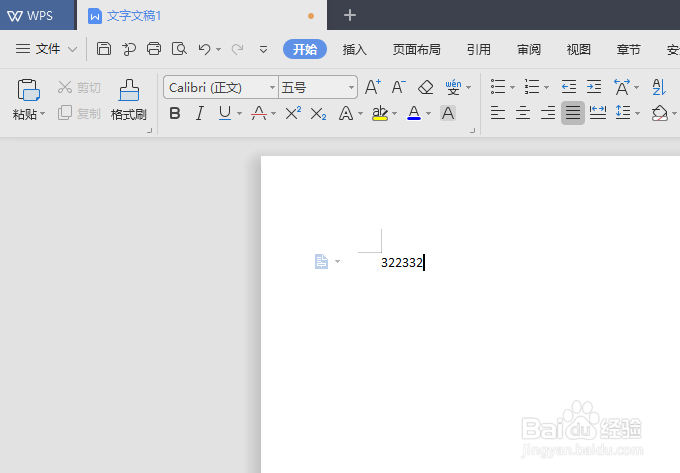Screen dimensions: 680x473
Task: Click the Decrease Indent icon
Action: point(569,87)
